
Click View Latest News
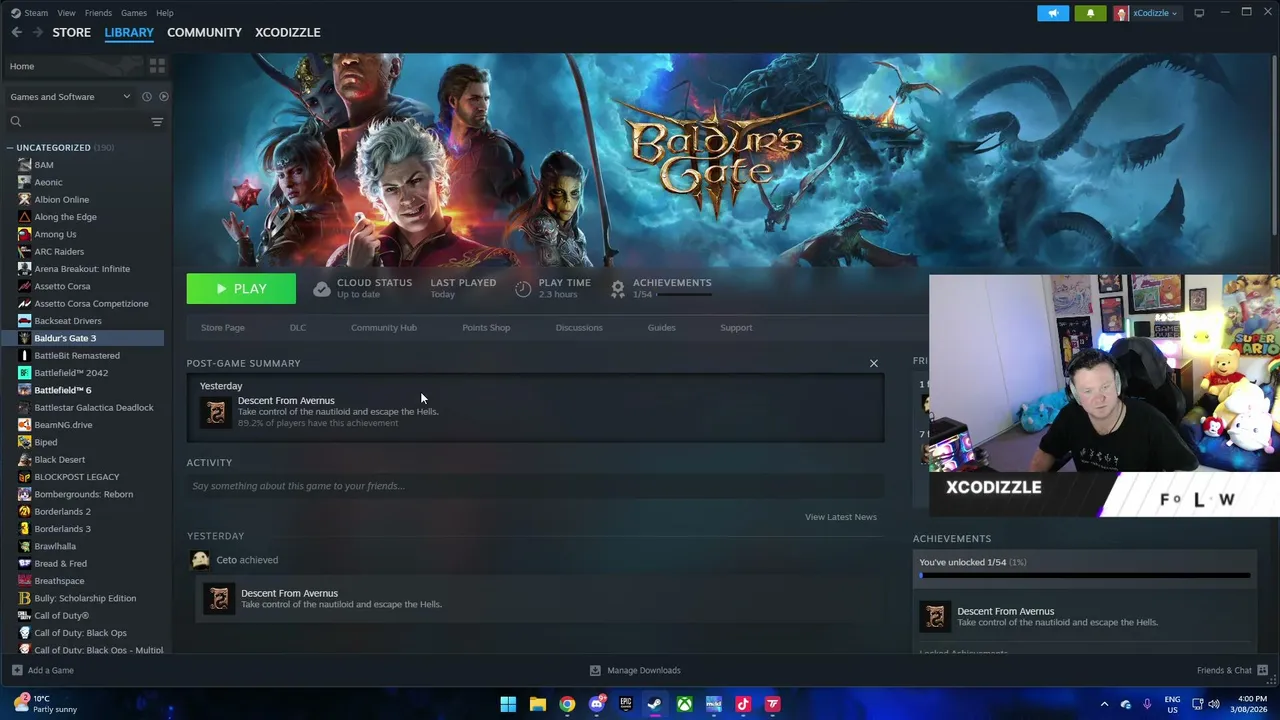click(x=841, y=517)
